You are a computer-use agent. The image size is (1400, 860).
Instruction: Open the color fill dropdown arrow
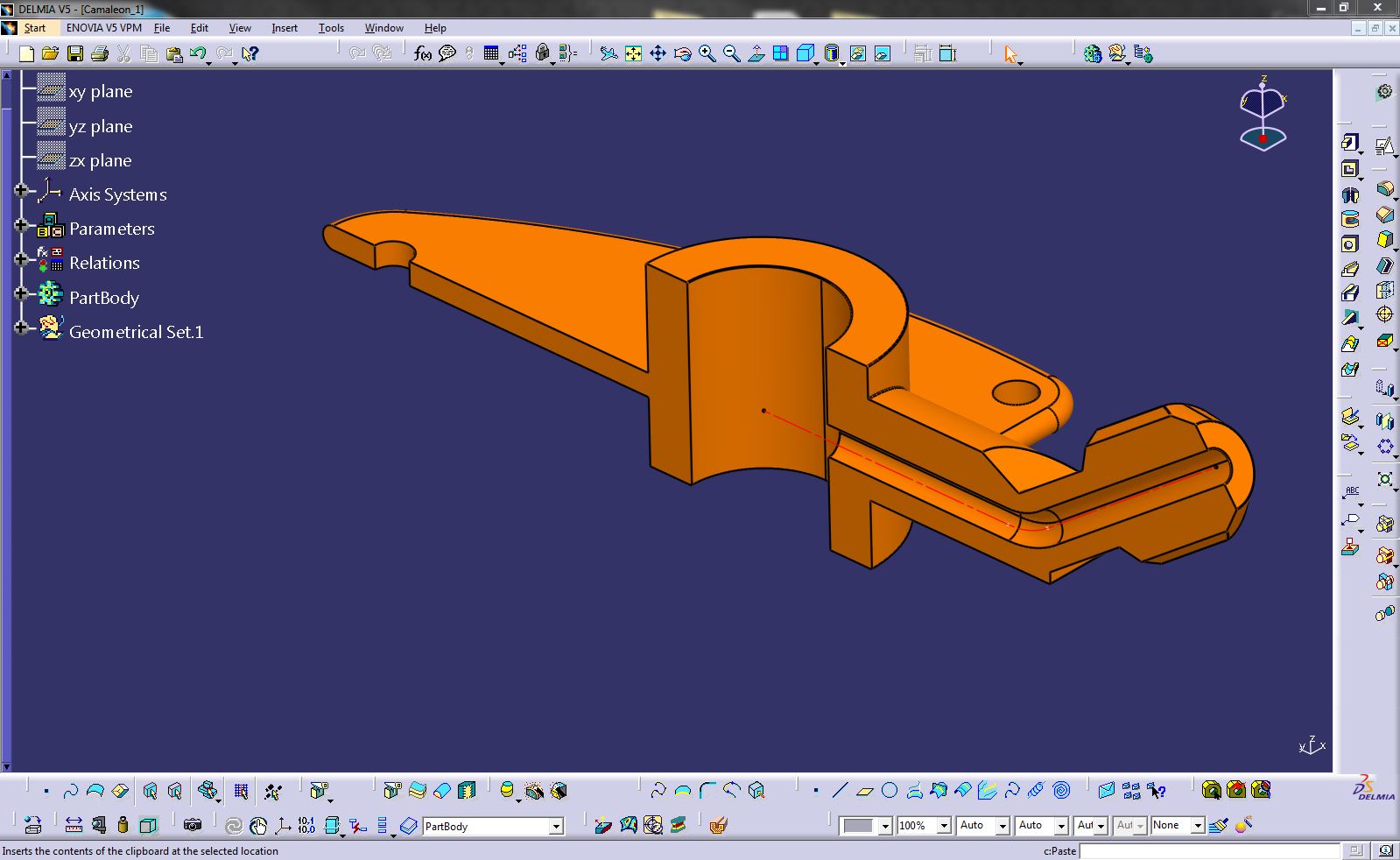pos(885,826)
